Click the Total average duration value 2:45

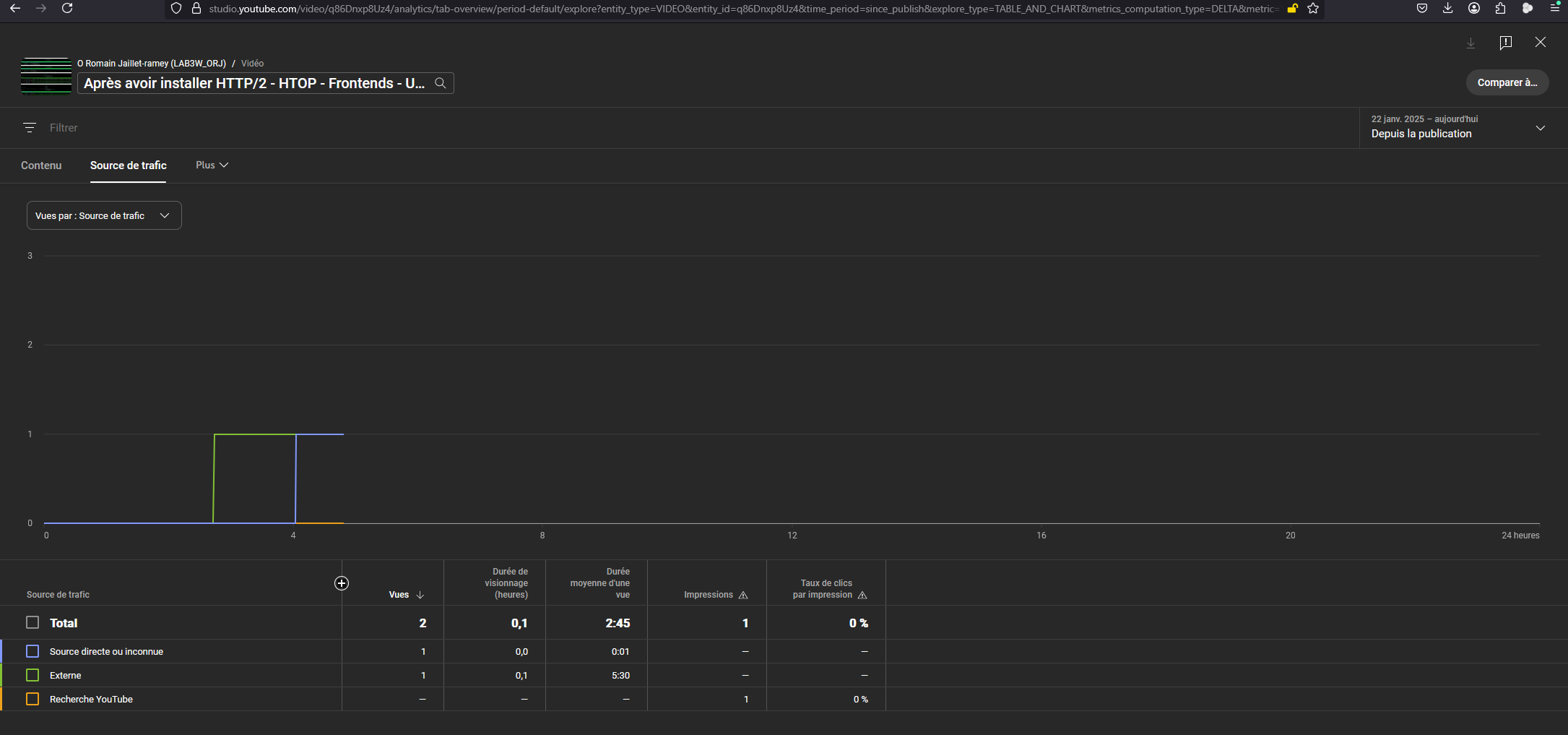618,623
